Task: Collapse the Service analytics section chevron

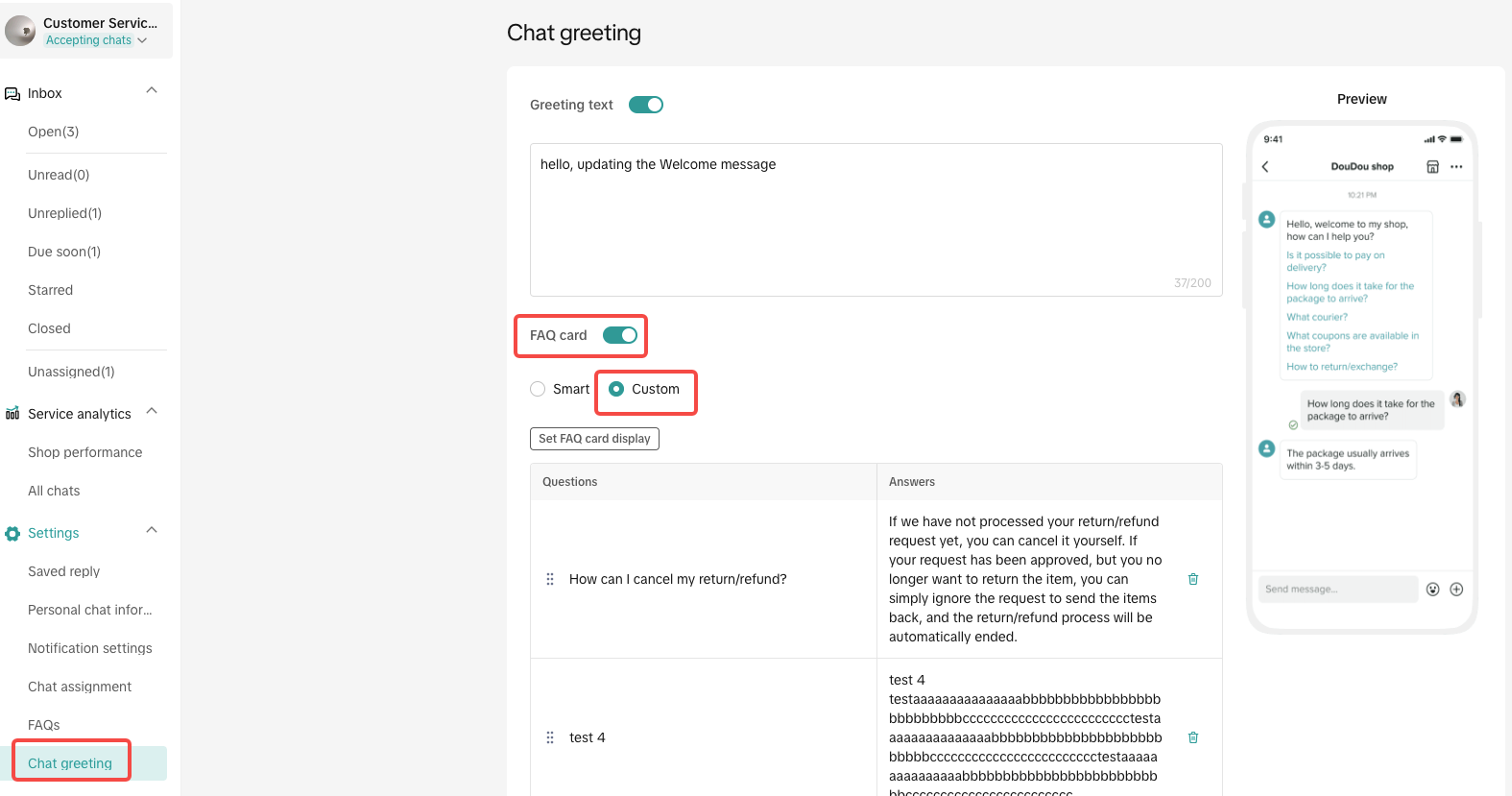Action: point(152,411)
